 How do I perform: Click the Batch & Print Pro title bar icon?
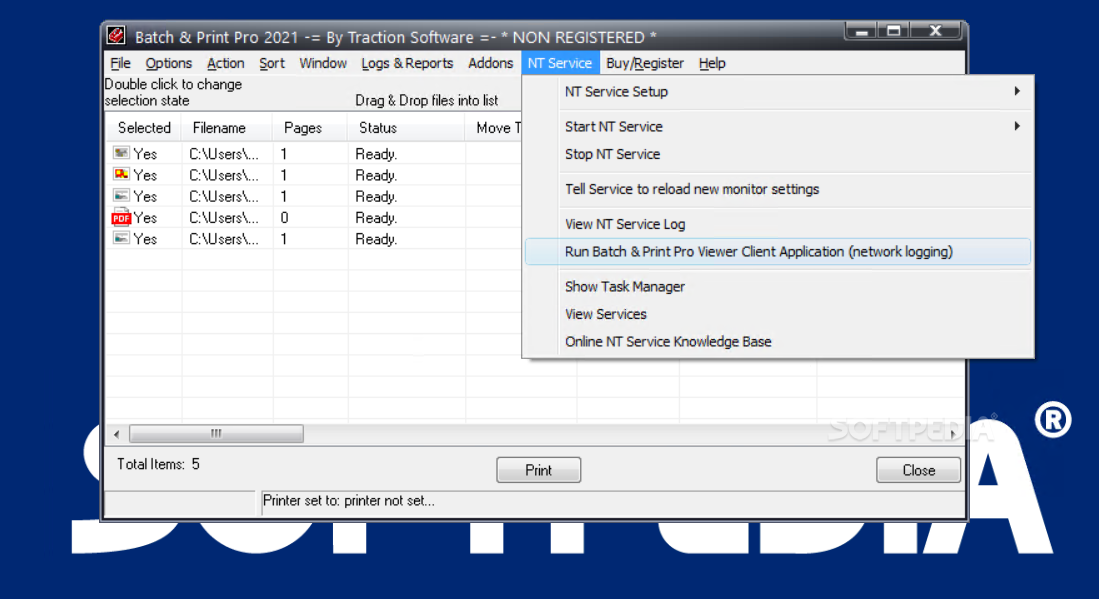pos(116,36)
